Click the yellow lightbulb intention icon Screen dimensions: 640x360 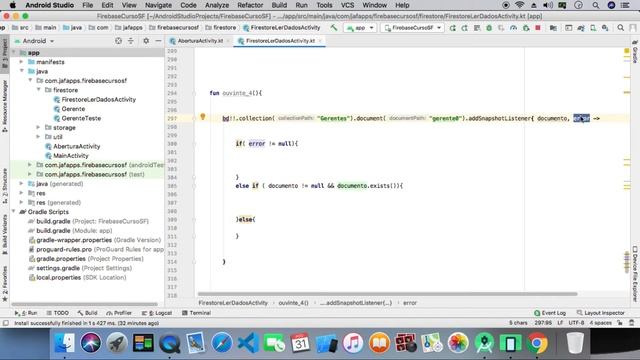(x=202, y=117)
